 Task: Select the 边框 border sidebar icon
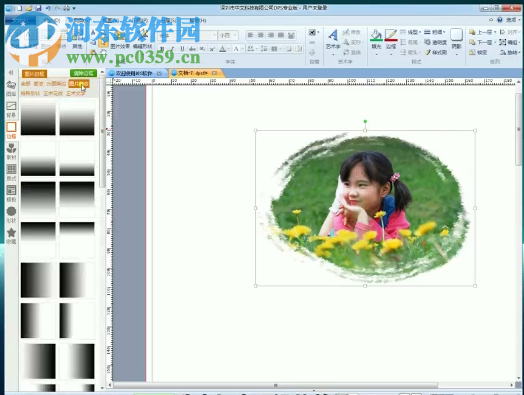(x=11, y=130)
